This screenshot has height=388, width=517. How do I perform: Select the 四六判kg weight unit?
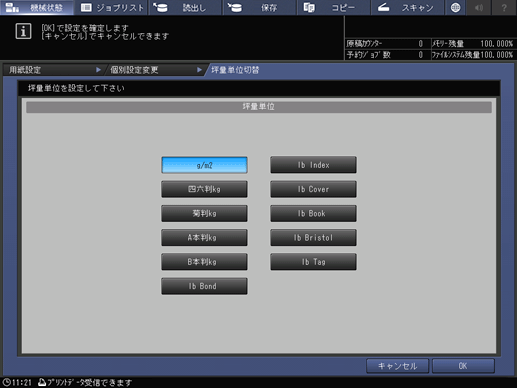[204, 189]
